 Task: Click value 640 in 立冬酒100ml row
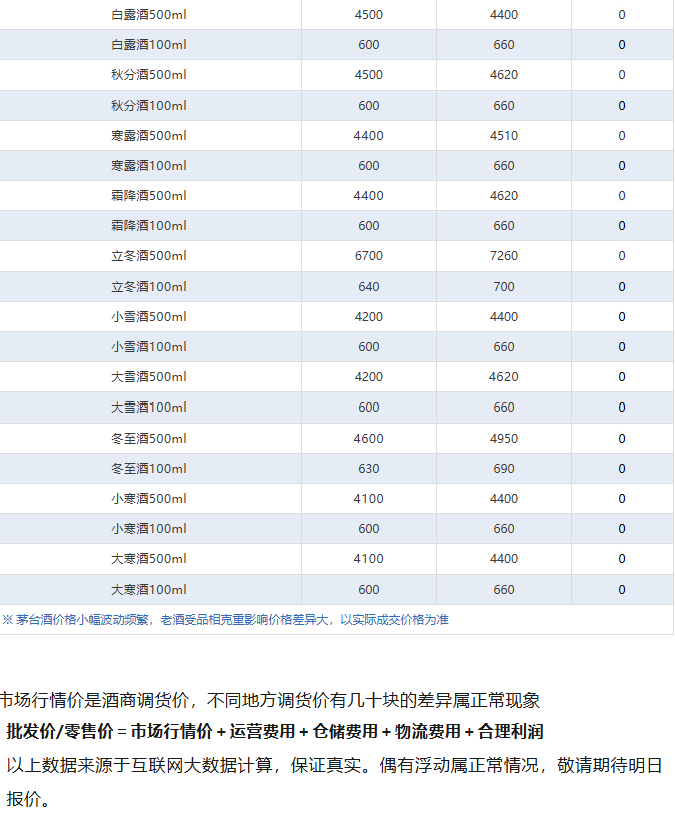pos(369,287)
